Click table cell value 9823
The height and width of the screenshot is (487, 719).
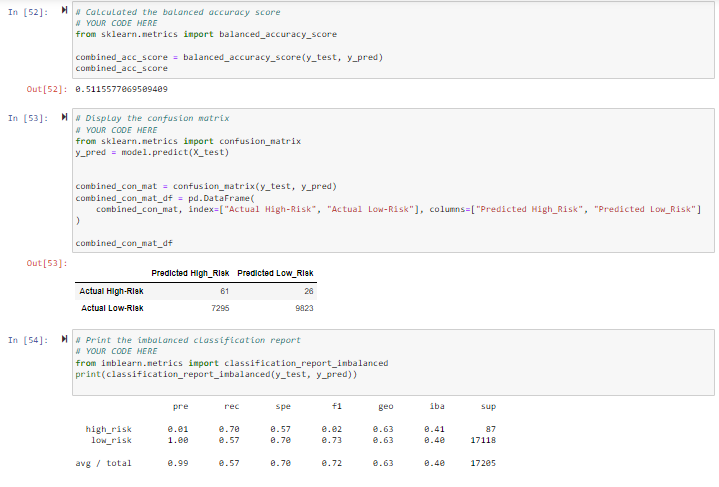tap(304, 308)
